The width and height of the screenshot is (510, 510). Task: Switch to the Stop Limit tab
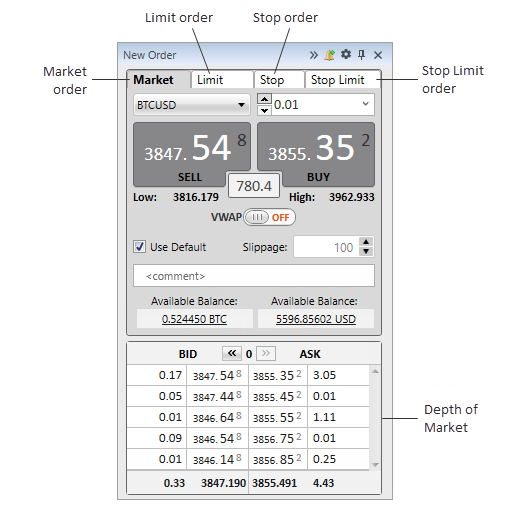click(x=343, y=80)
